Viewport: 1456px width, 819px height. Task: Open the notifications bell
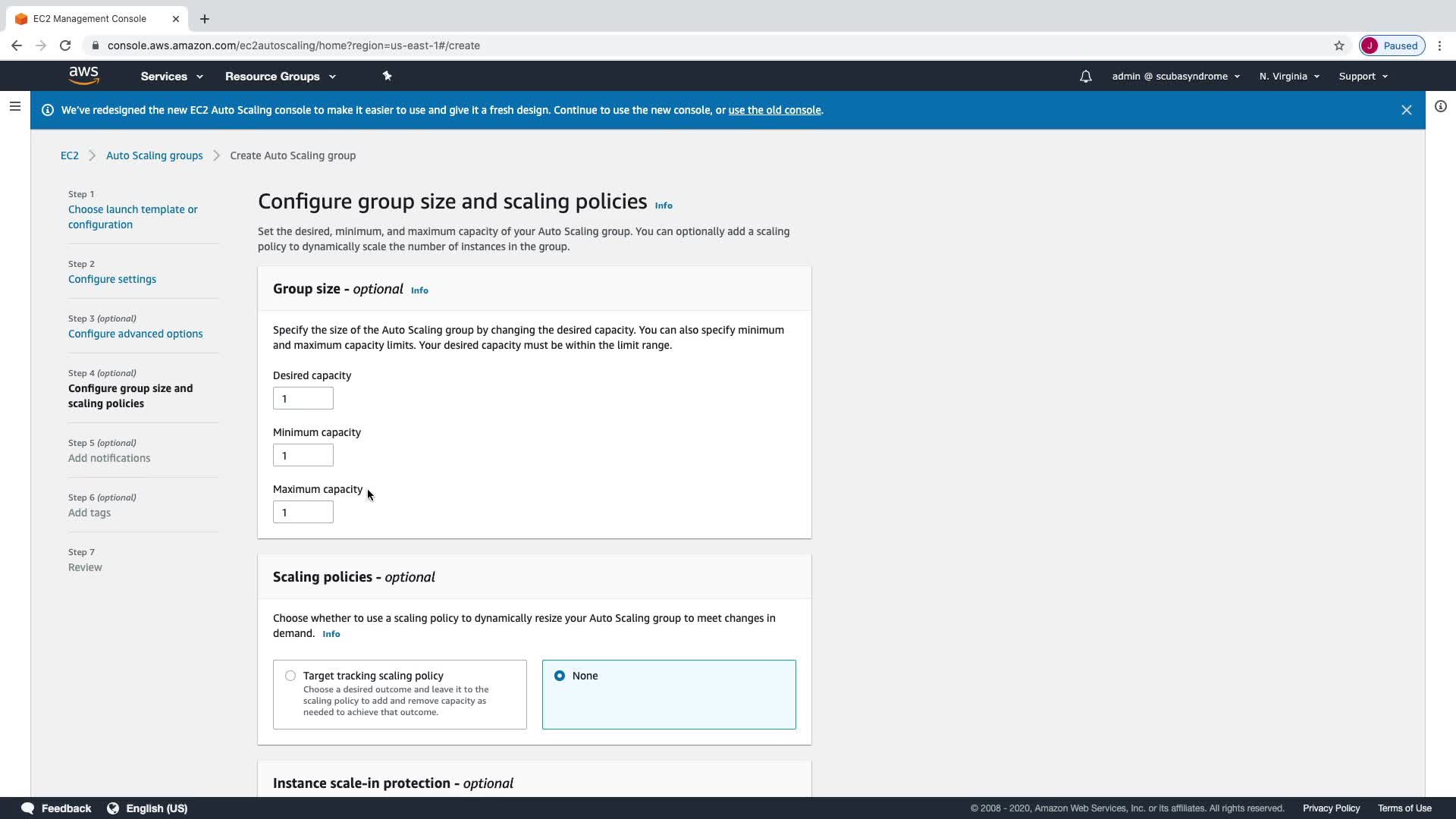pyautogui.click(x=1085, y=77)
